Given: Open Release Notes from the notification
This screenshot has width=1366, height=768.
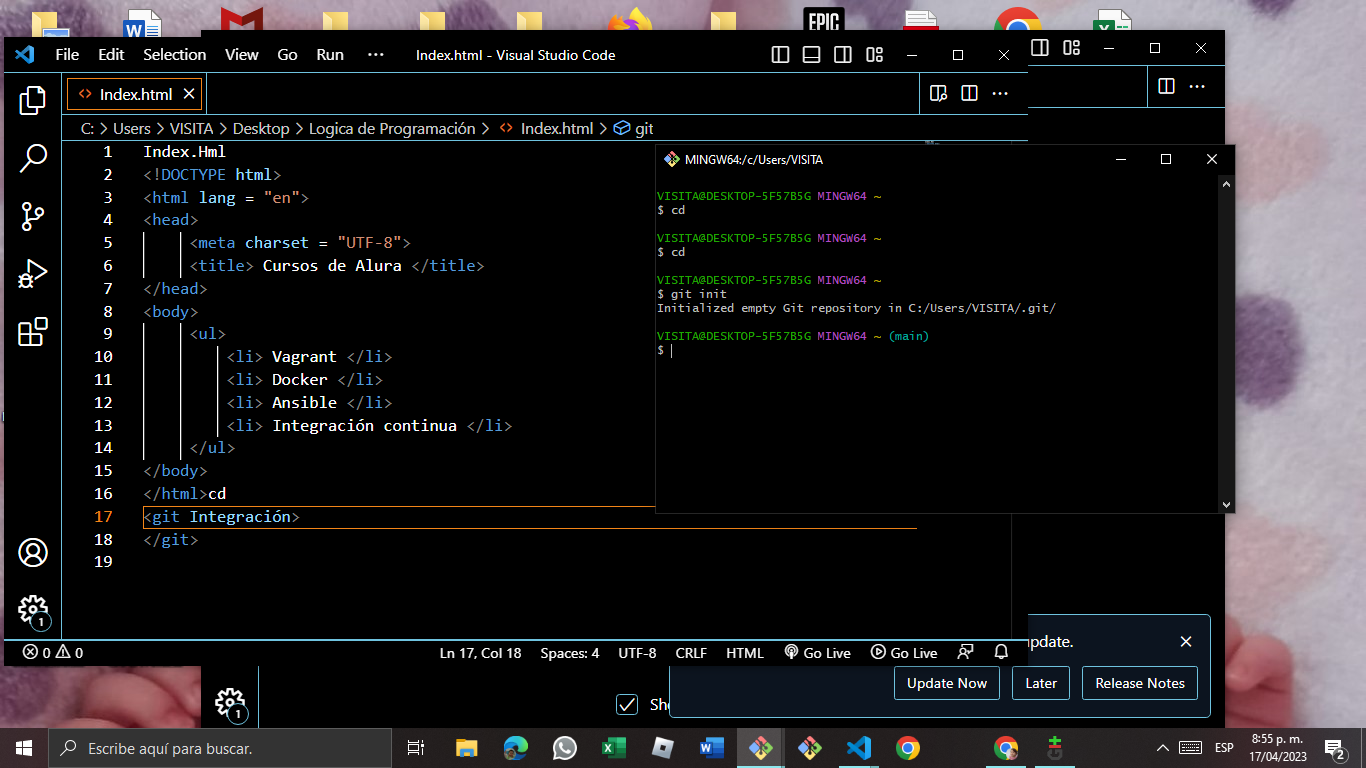Looking at the screenshot, I should (x=1140, y=683).
